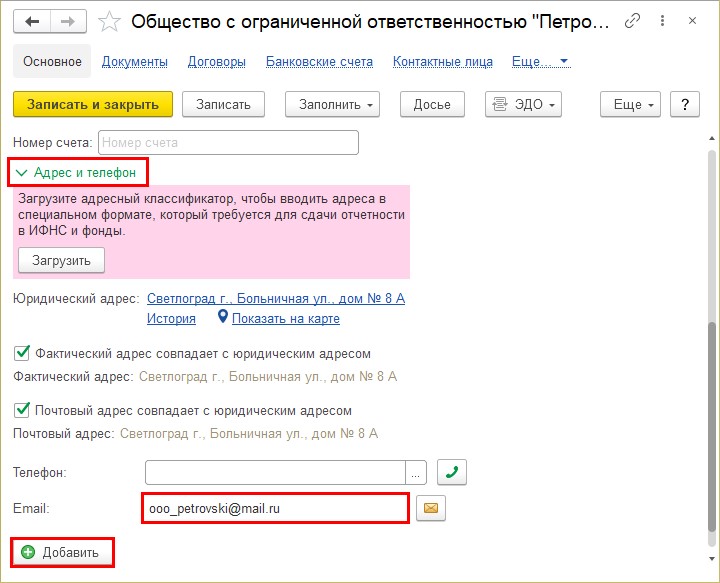Click the green phone call icon
720x583 pixels.
point(453,471)
